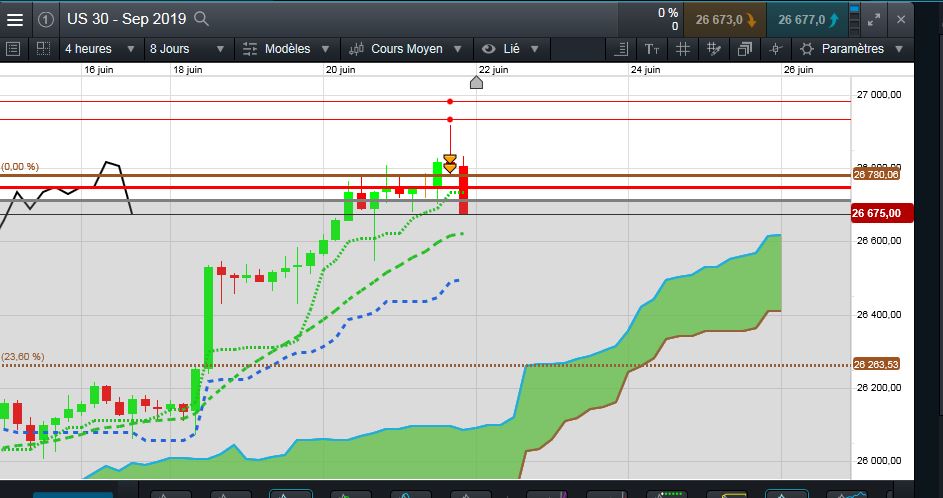Screen dimensions: 943x498
Task: Search instruments with the magnifier icon
Action: click(201, 19)
